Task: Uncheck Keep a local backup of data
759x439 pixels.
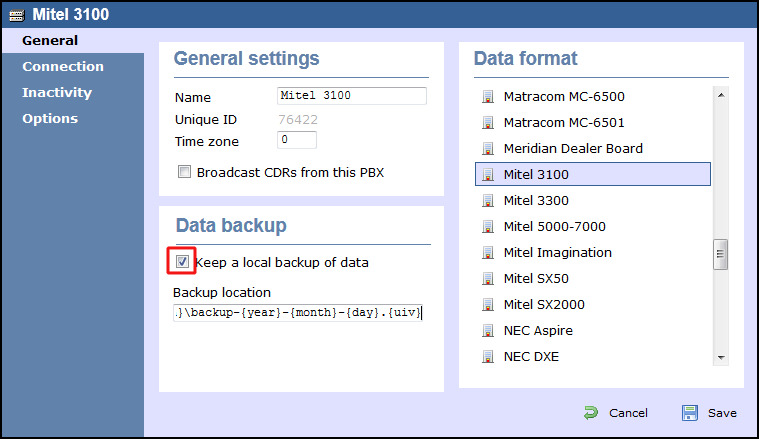Action: (182, 262)
